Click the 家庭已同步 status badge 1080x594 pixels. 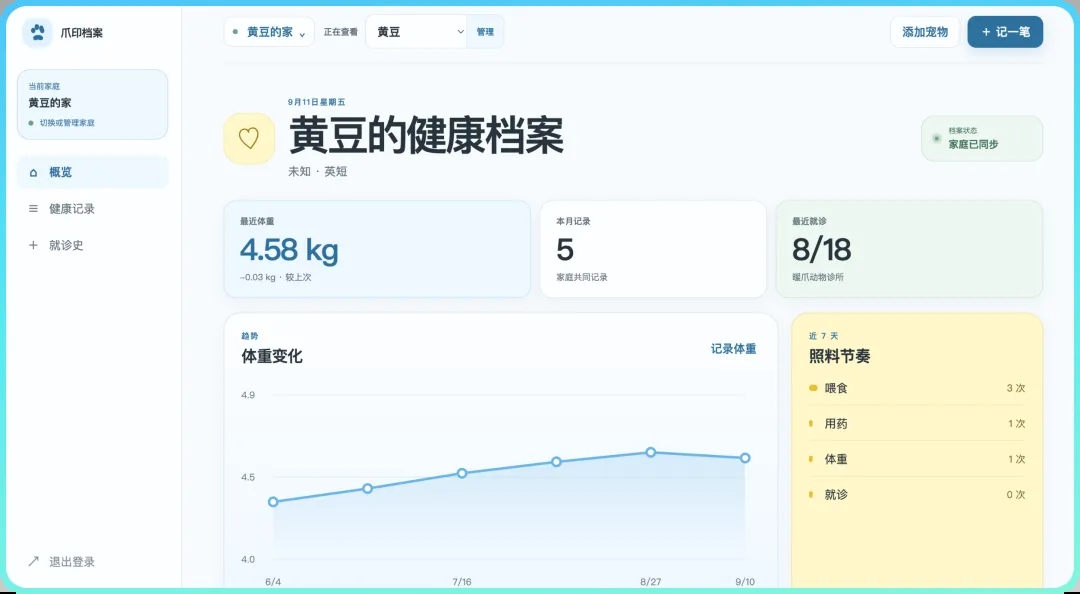pos(982,139)
